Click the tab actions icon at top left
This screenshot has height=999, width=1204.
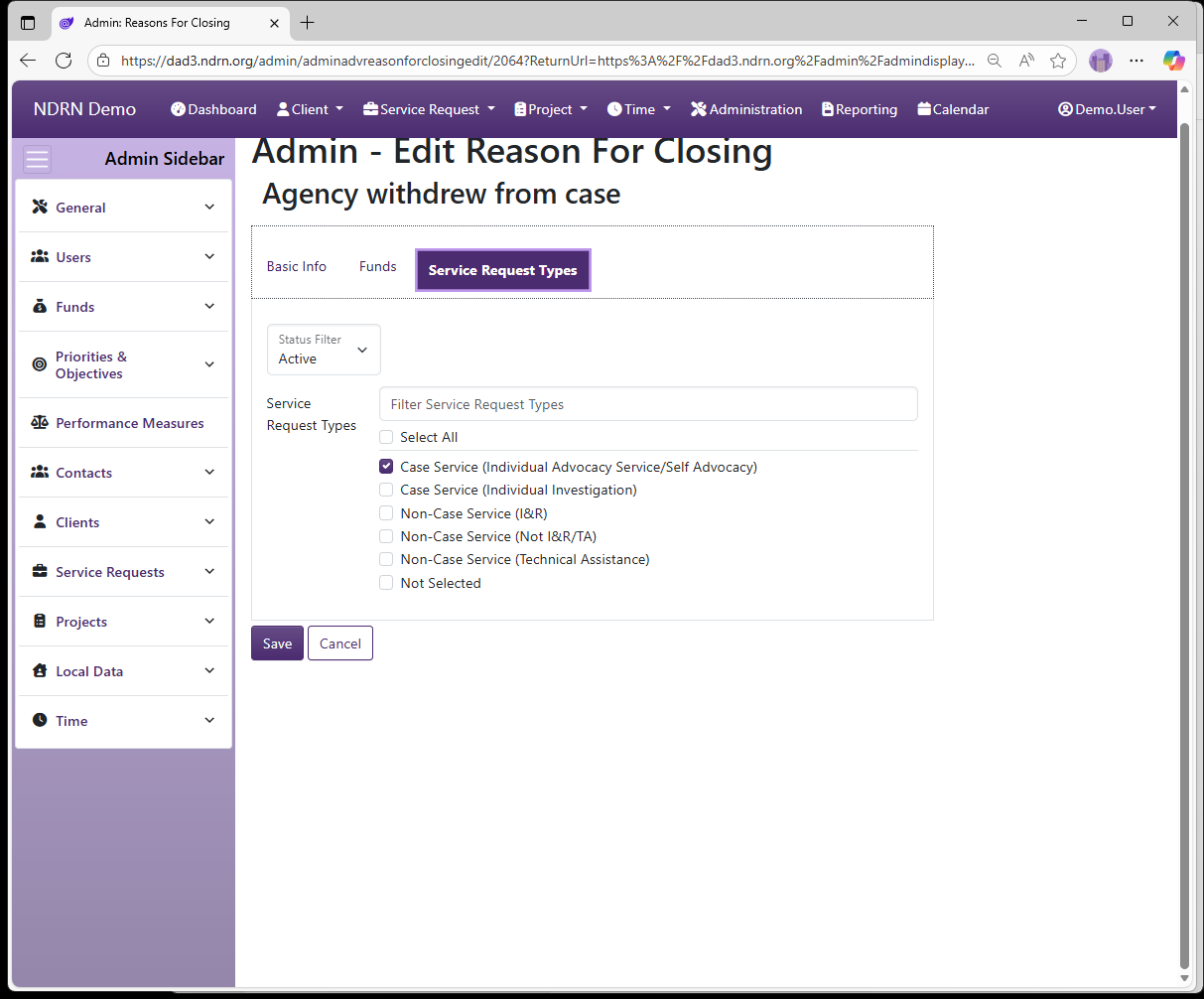tap(27, 22)
